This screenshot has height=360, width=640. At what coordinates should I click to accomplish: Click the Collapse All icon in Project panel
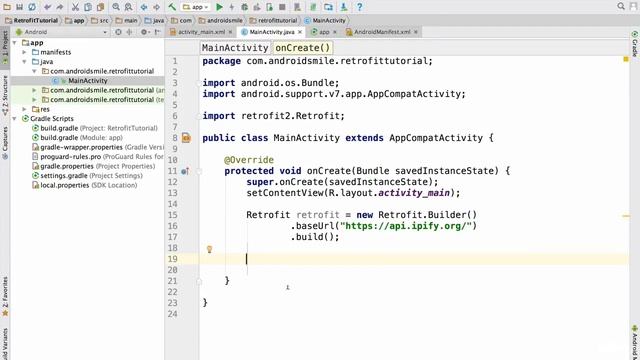click(x=129, y=32)
